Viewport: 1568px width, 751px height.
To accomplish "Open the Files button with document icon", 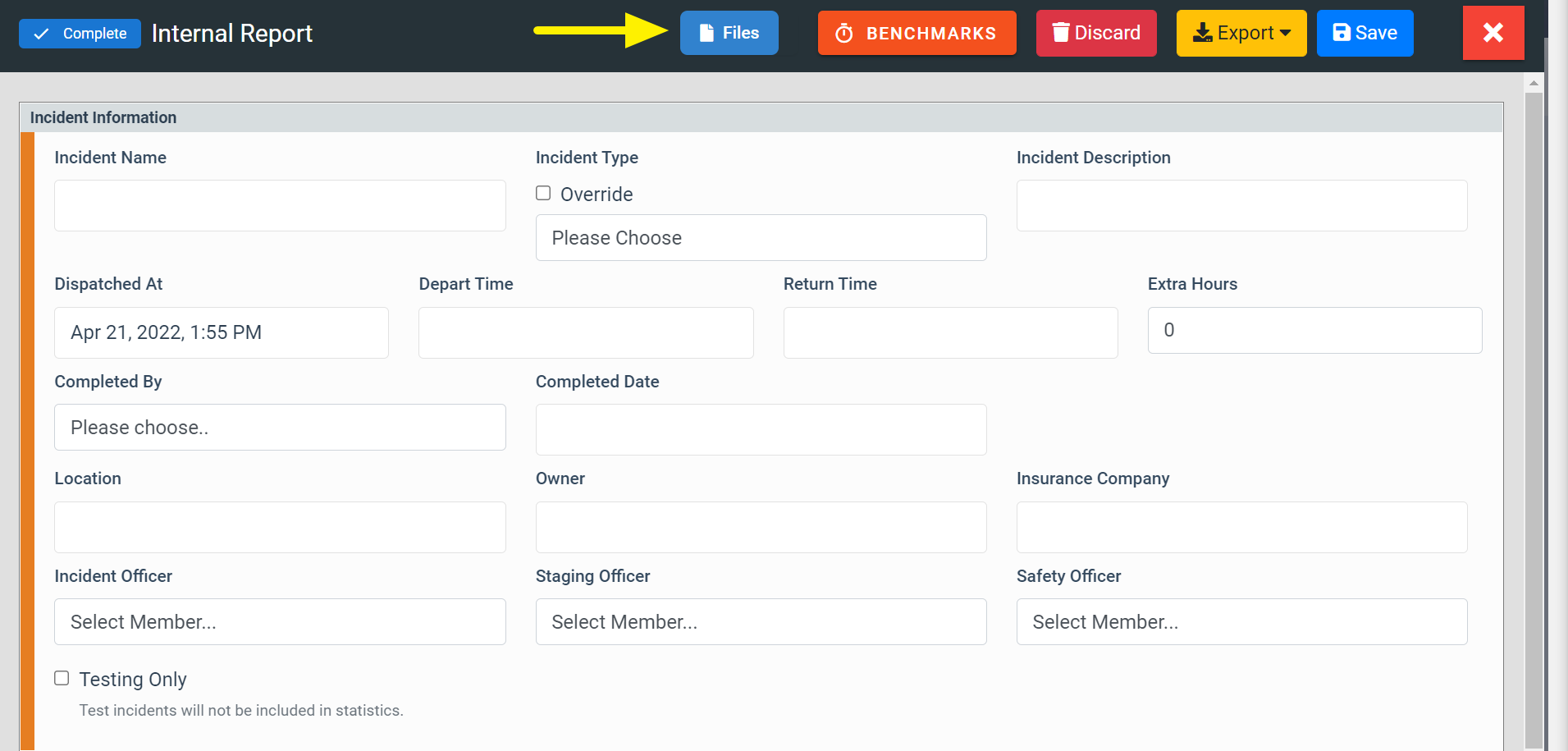I will [729, 33].
